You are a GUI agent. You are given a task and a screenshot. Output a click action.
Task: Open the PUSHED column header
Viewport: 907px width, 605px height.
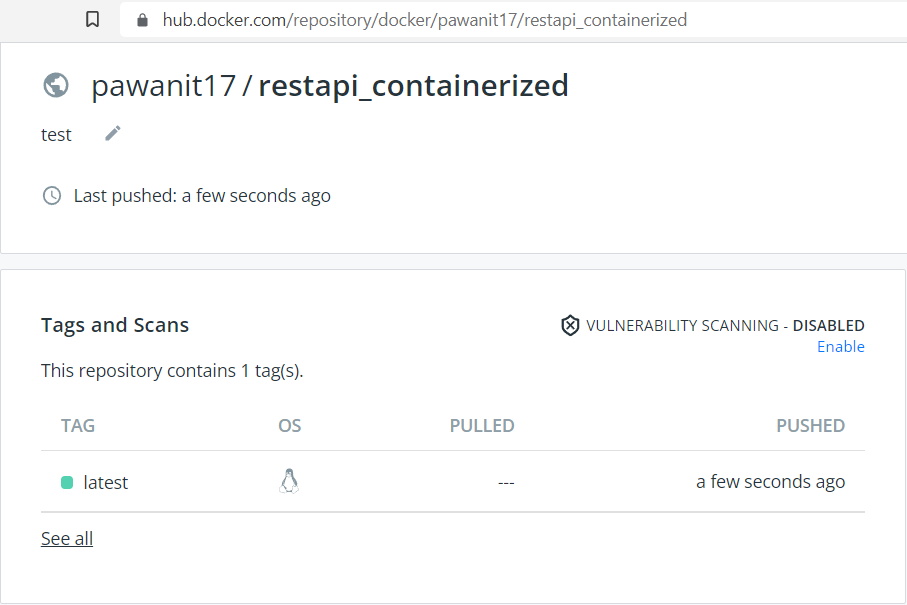click(x=810, y=425)
